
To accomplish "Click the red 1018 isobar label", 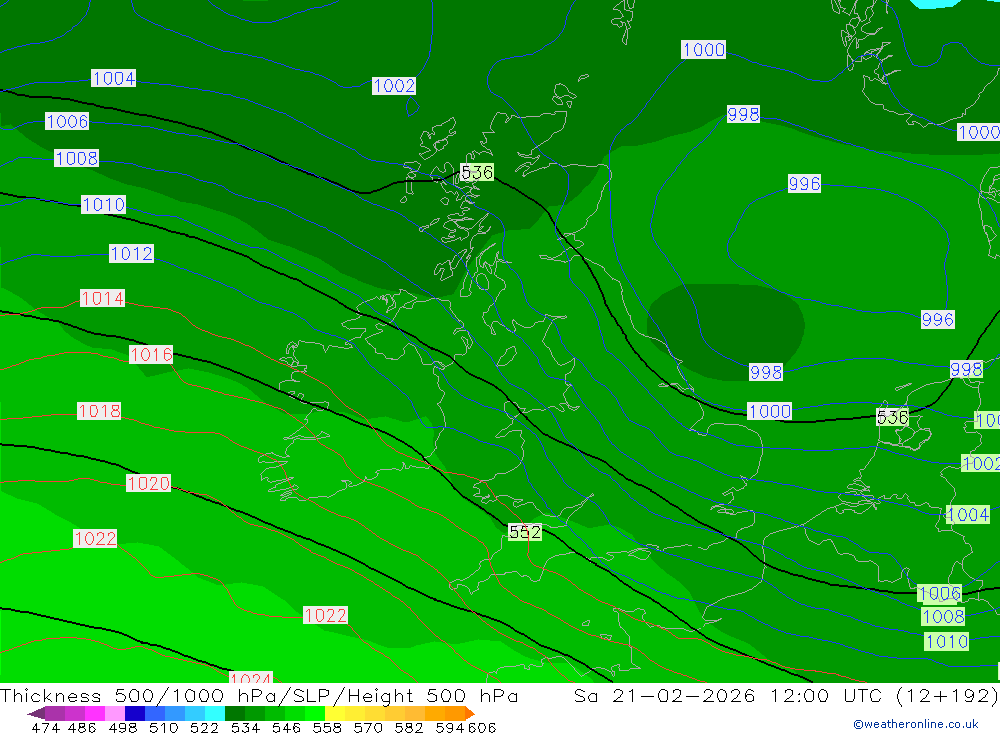I will tap(99, 411).
